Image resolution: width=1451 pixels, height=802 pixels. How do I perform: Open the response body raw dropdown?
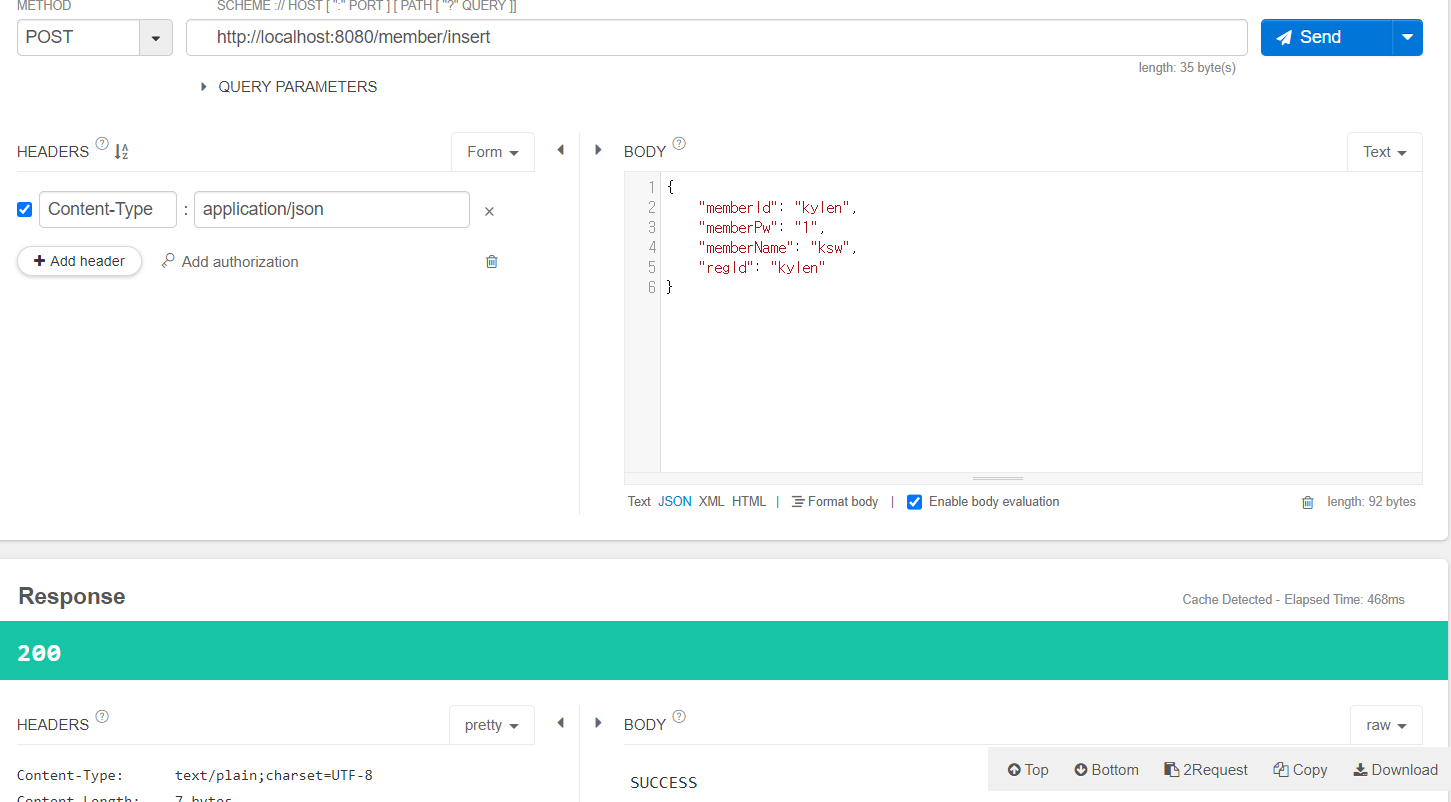point(1386,725)
